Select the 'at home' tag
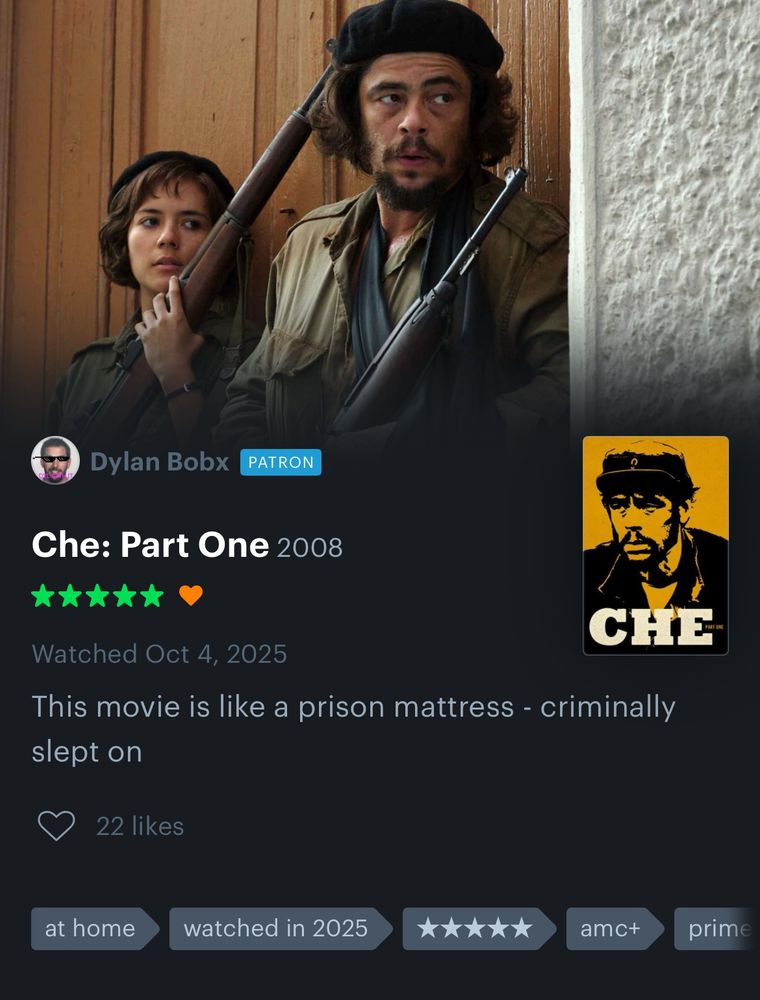 pyautogui.click(x=95, y=929)
